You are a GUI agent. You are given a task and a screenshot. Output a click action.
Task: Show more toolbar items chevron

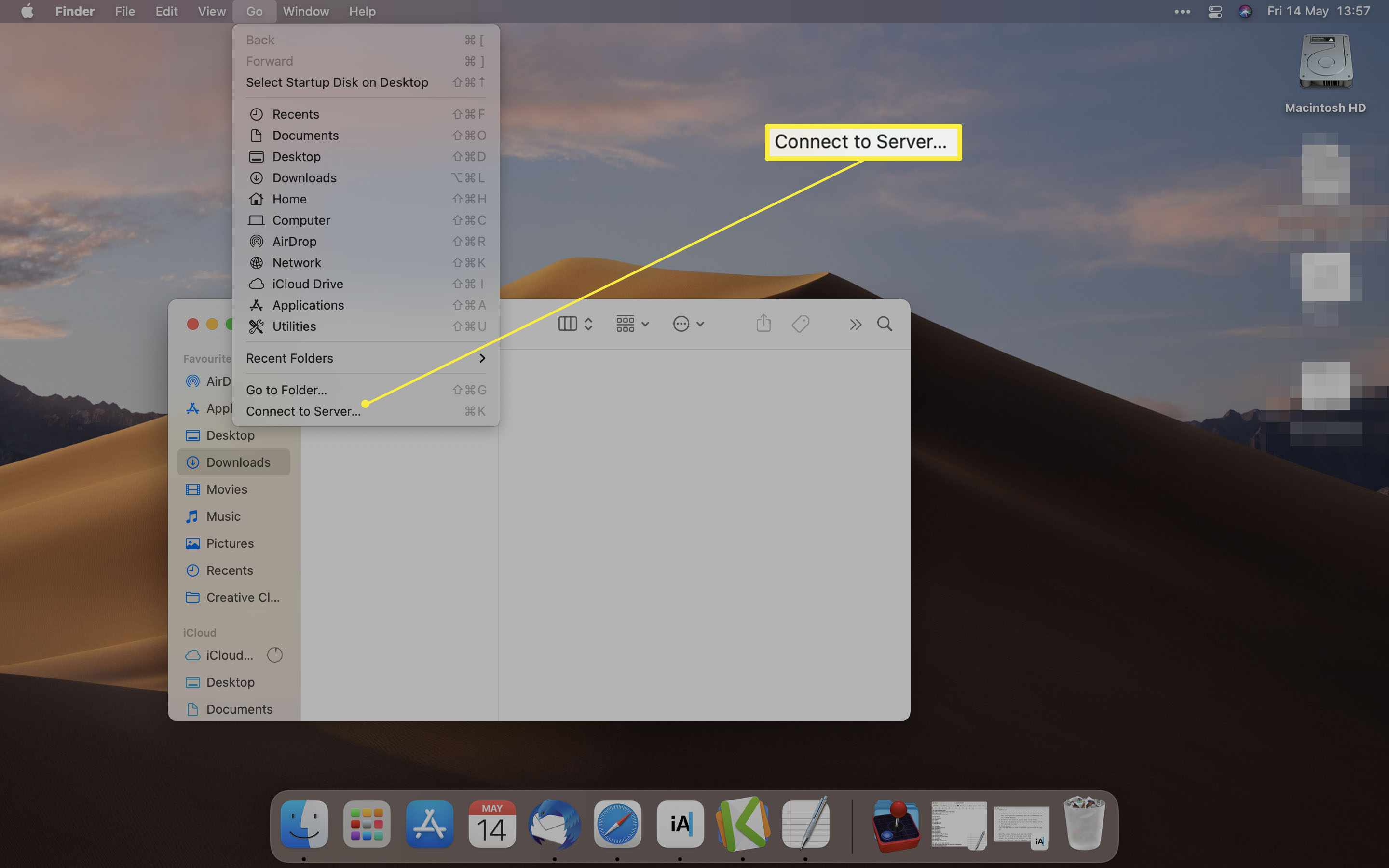855,325
